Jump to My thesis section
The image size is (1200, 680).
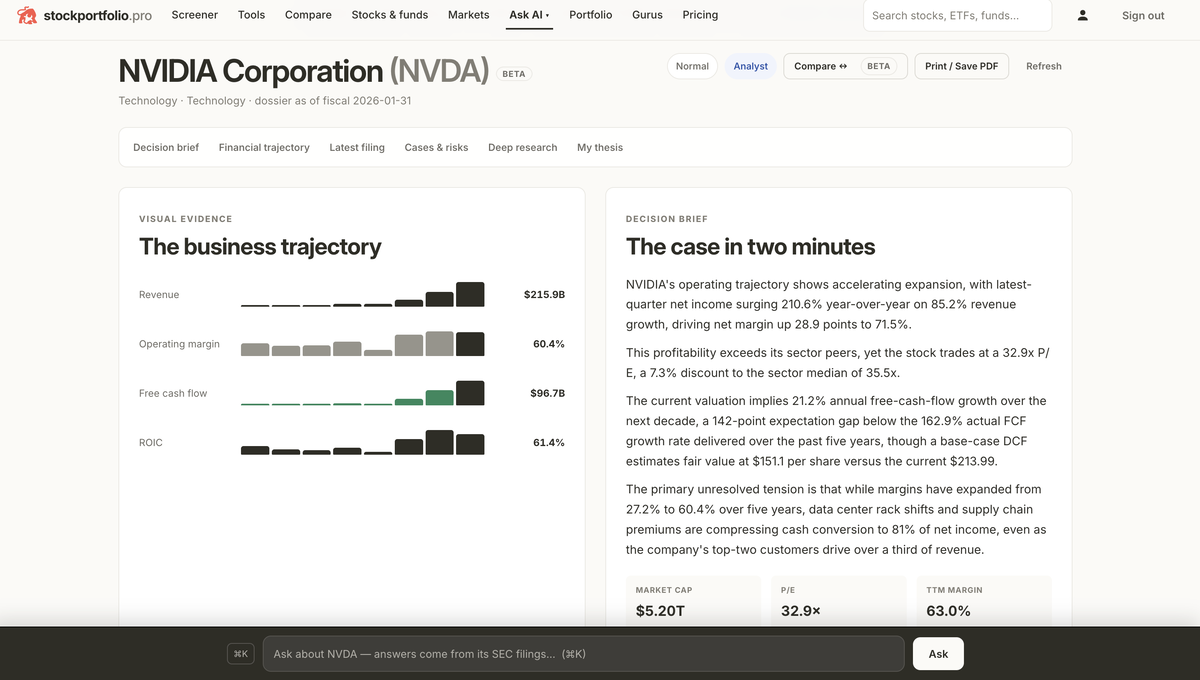click(600, 147)
